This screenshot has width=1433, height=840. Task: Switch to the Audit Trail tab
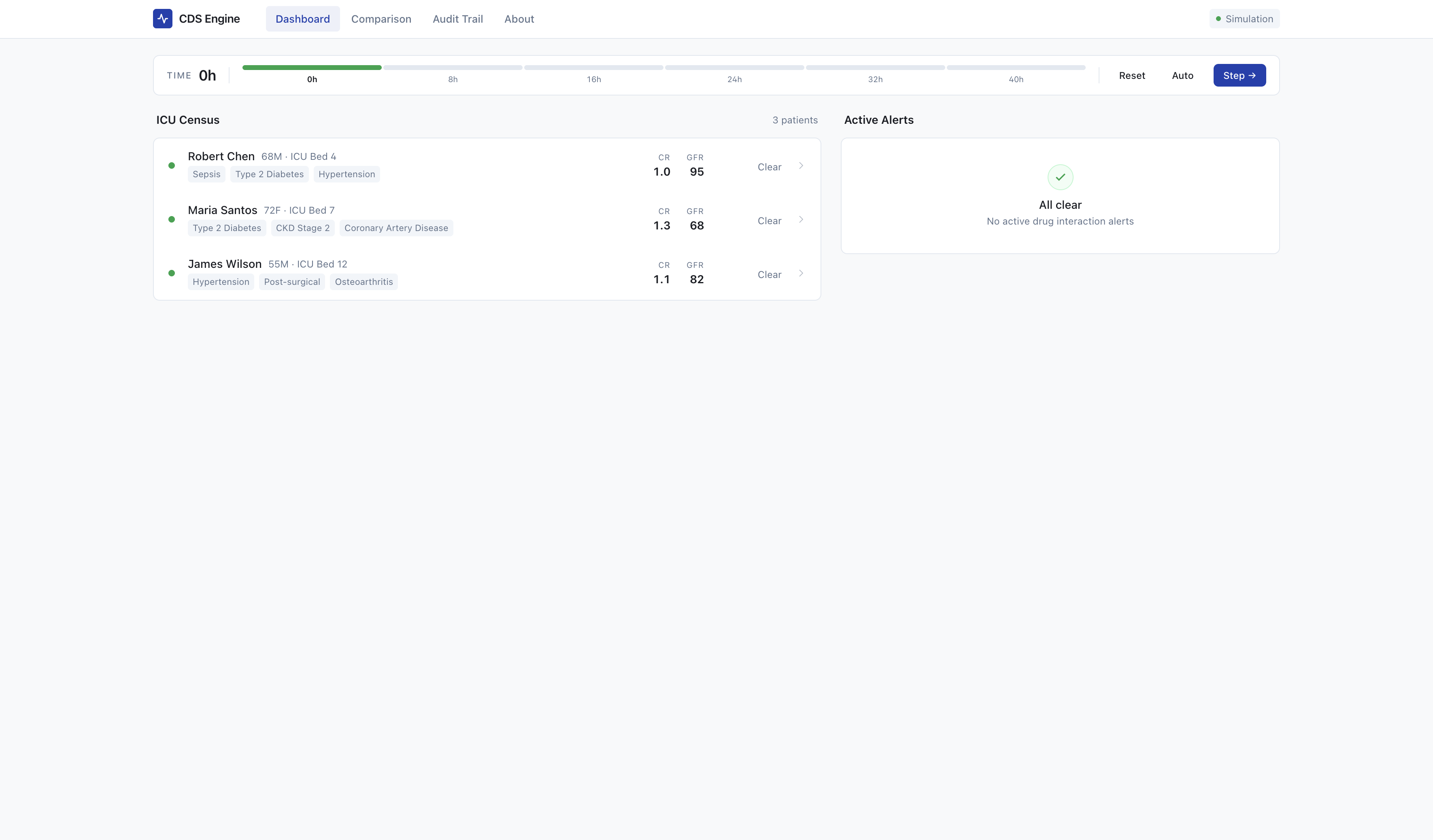(x=457, y=19)
